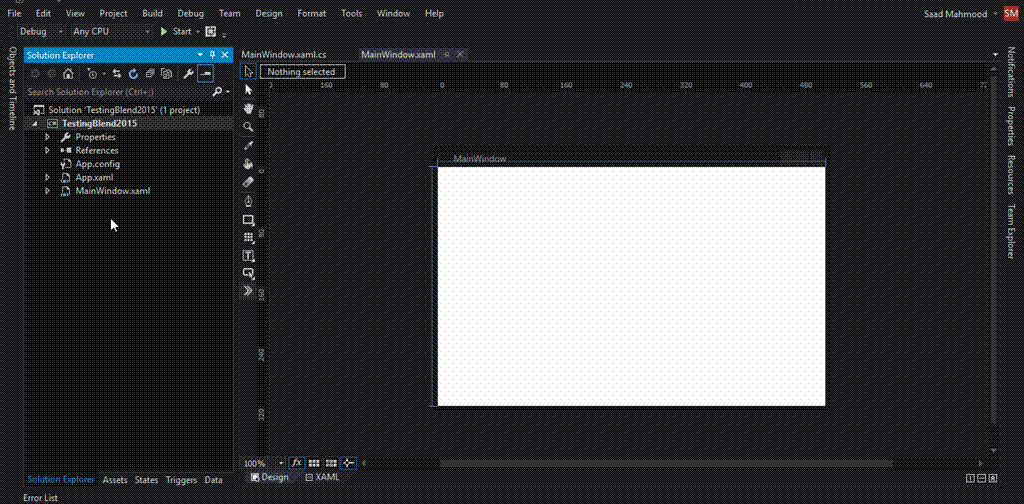Click the Solution Explorer search magnifier icon
Screen dimensions: 1024x504
click(217, 92)
